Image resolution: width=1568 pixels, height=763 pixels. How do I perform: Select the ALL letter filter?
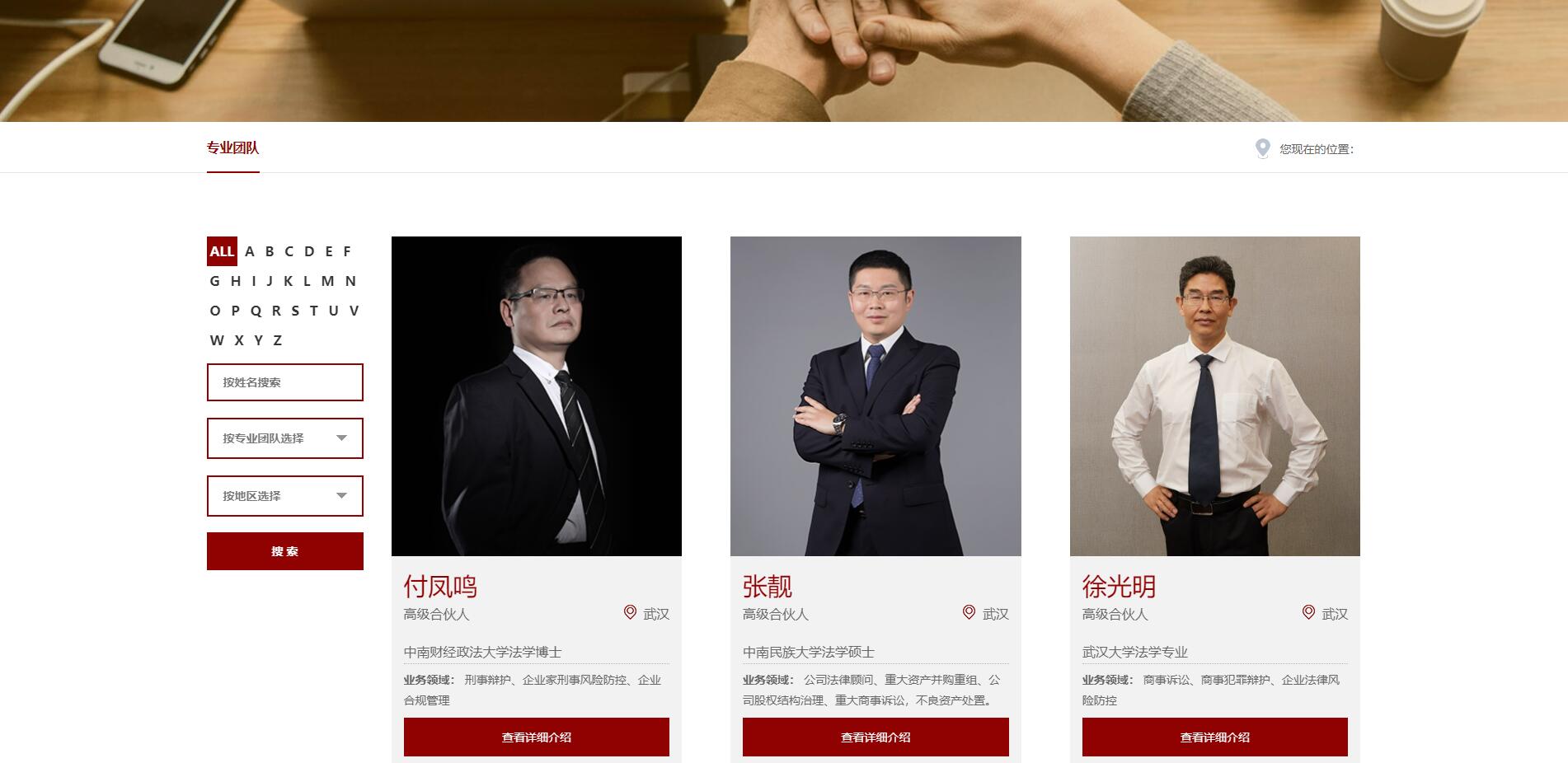(x=222, y=251)
